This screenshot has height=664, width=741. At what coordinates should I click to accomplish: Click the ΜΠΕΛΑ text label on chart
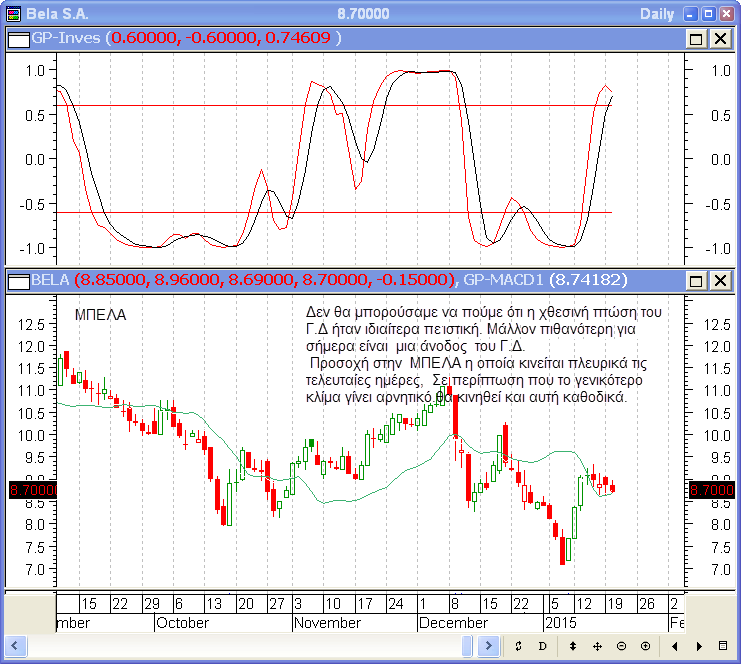(x=100, y=315)
